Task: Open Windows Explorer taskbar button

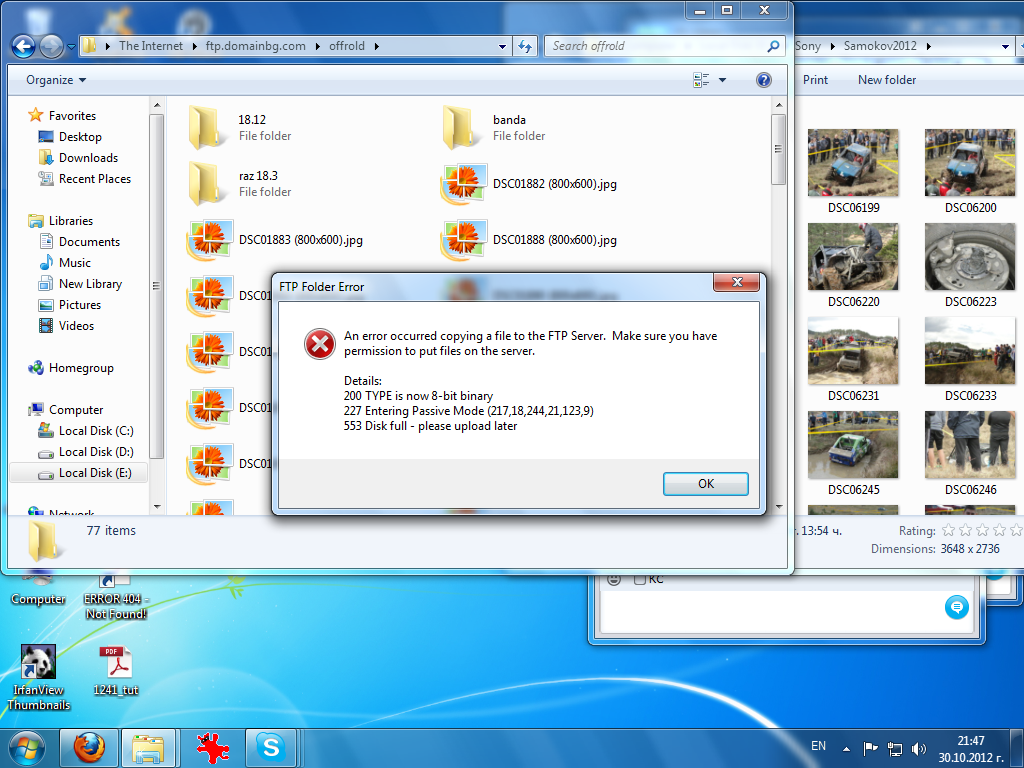Action: click(x=148, y=747)
